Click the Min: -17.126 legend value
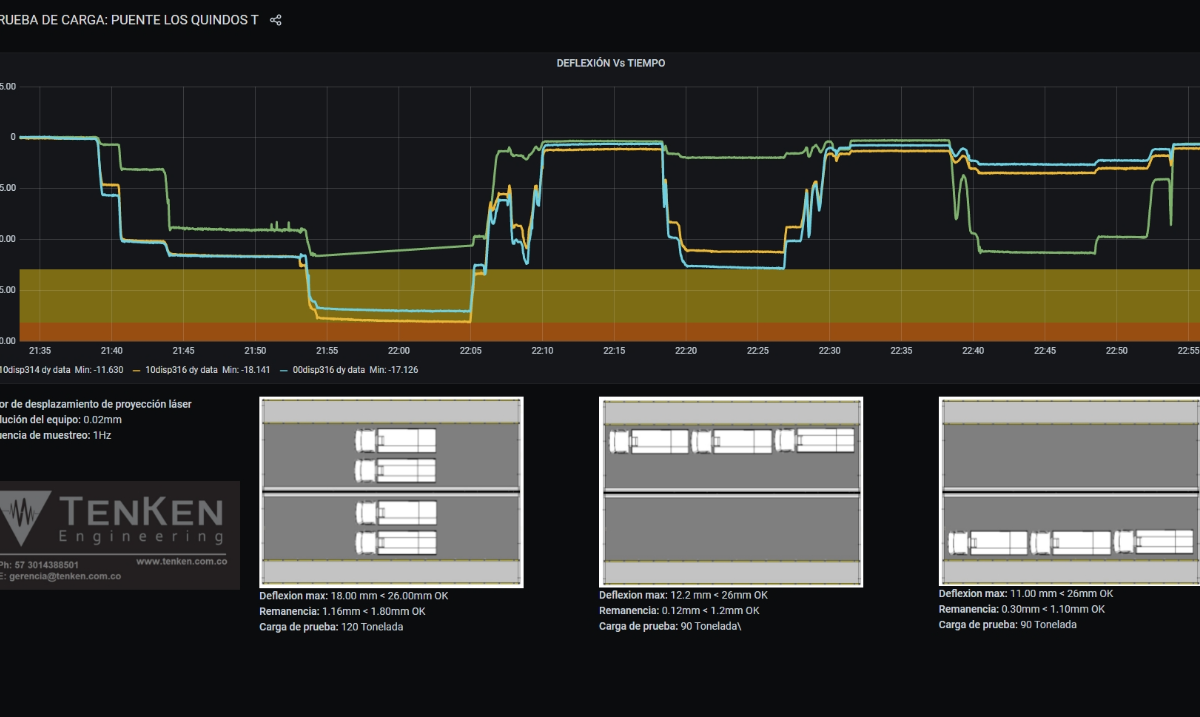The width and height of the screenshot is (1200, 717). [394, 370]
